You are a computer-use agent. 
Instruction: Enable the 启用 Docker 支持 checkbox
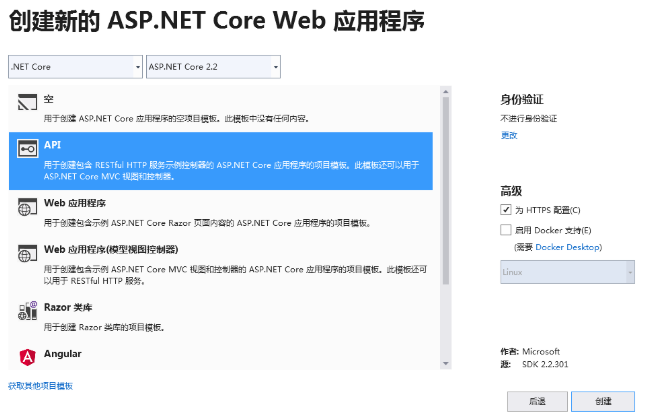coord(505,230)
